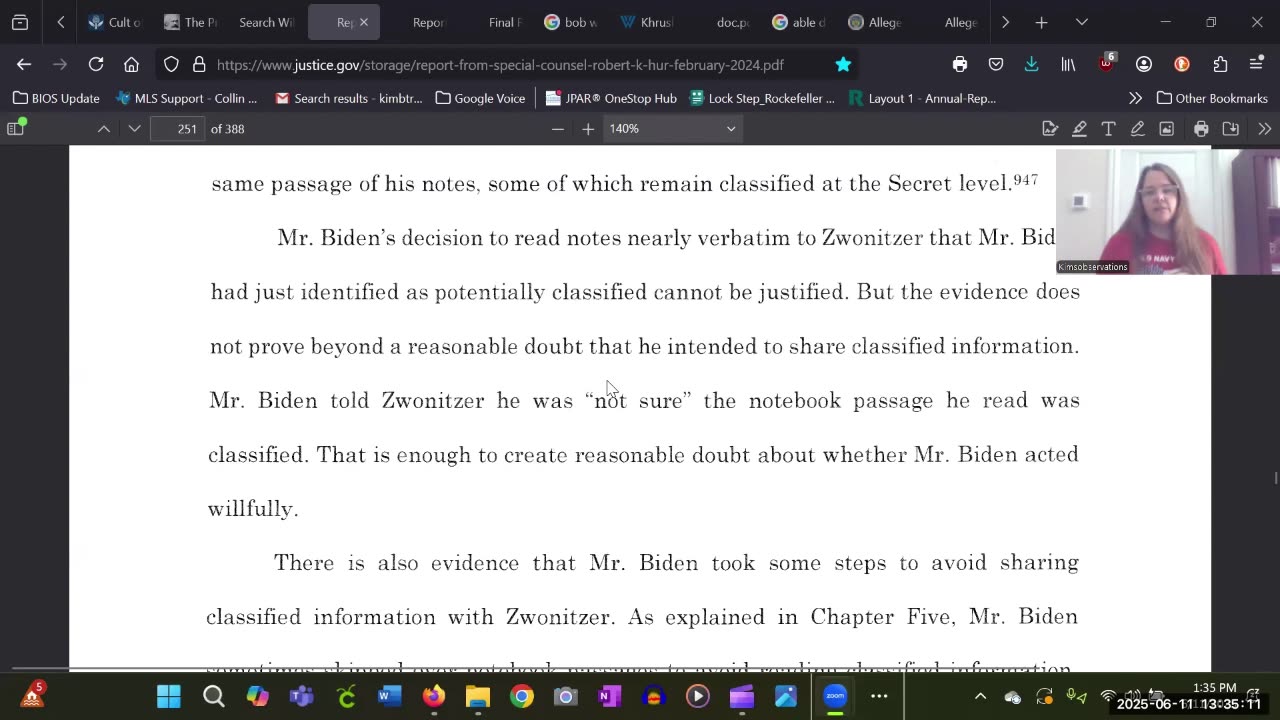Open the extensions puzzle piece menu

click(x=1220, y=64)
